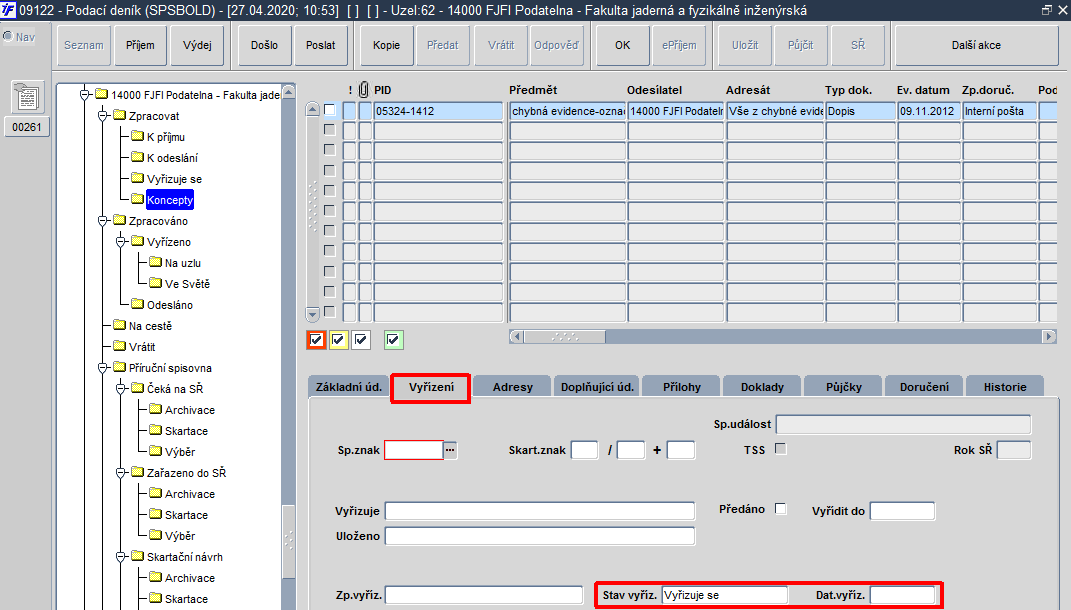
Task: Switch to the Přílohy tab
Action: 682,387
